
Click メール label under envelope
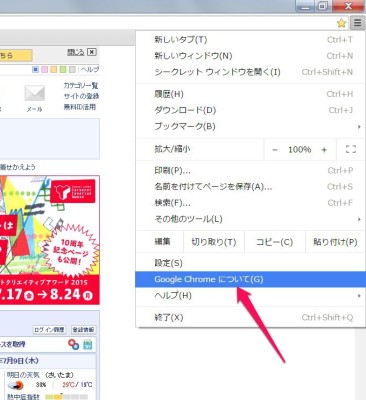point(35,109)
